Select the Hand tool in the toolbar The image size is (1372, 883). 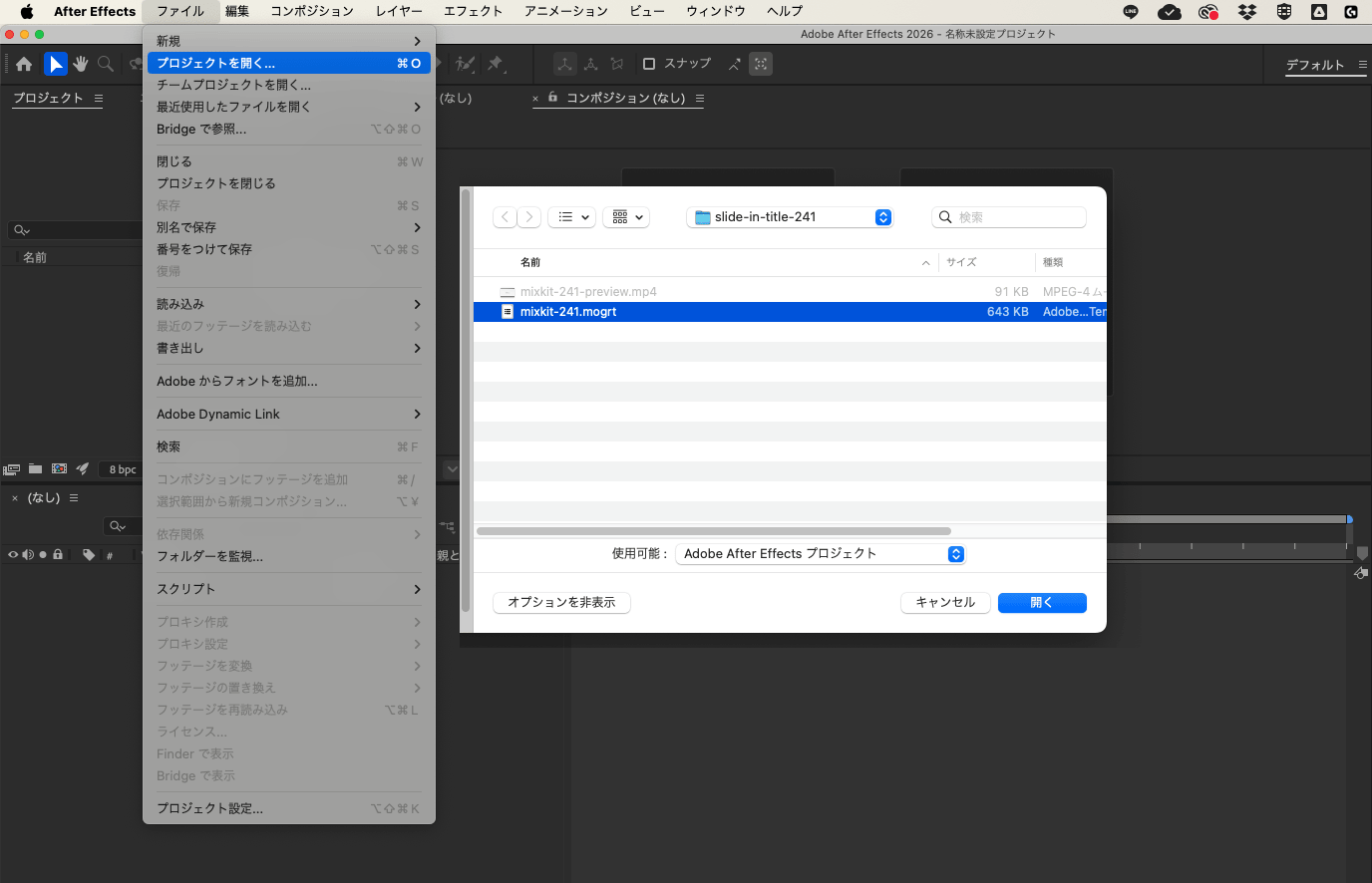80,63
